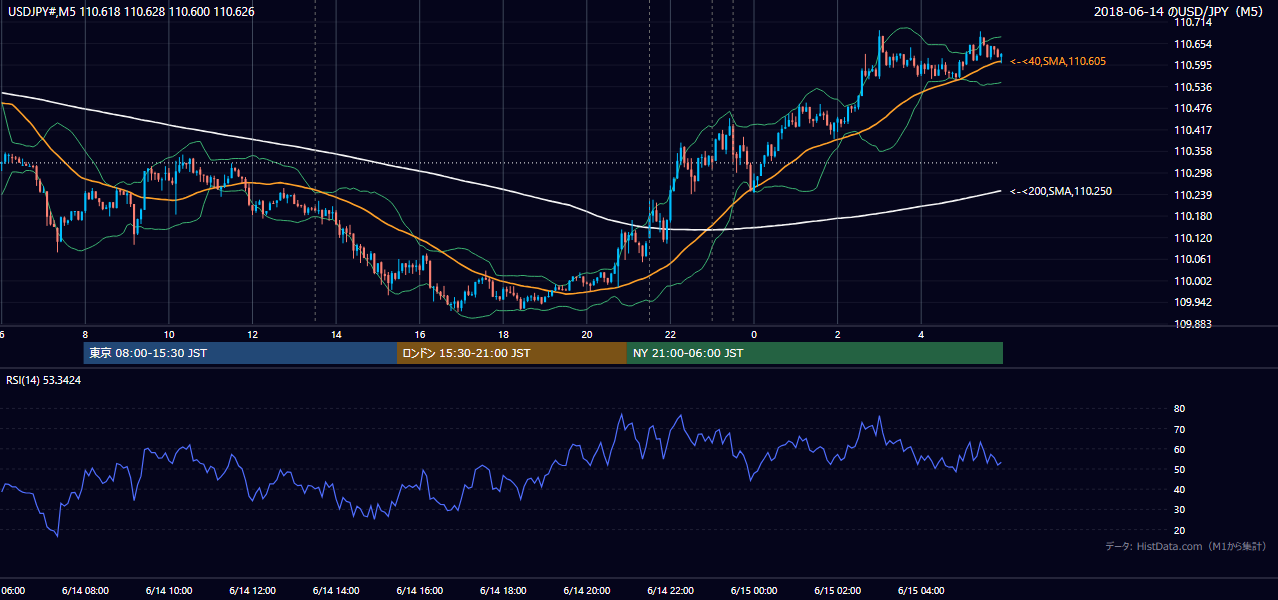Click RSI scale value 20
The width and height of the screenshot is (1278, 600).
(1180, 530)
